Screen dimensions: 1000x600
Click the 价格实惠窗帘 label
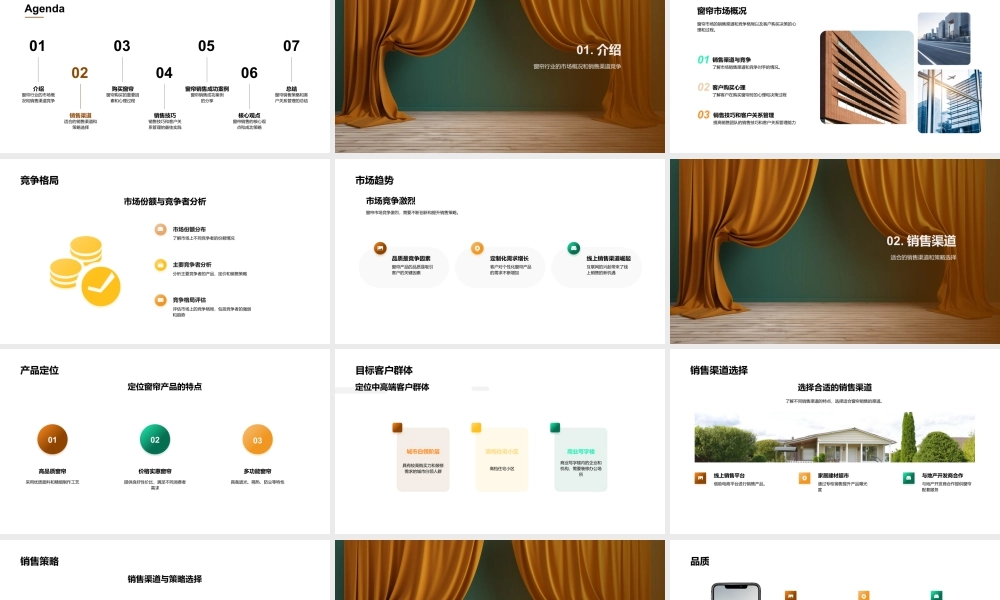pyautogui.click(x=155, y=472)
